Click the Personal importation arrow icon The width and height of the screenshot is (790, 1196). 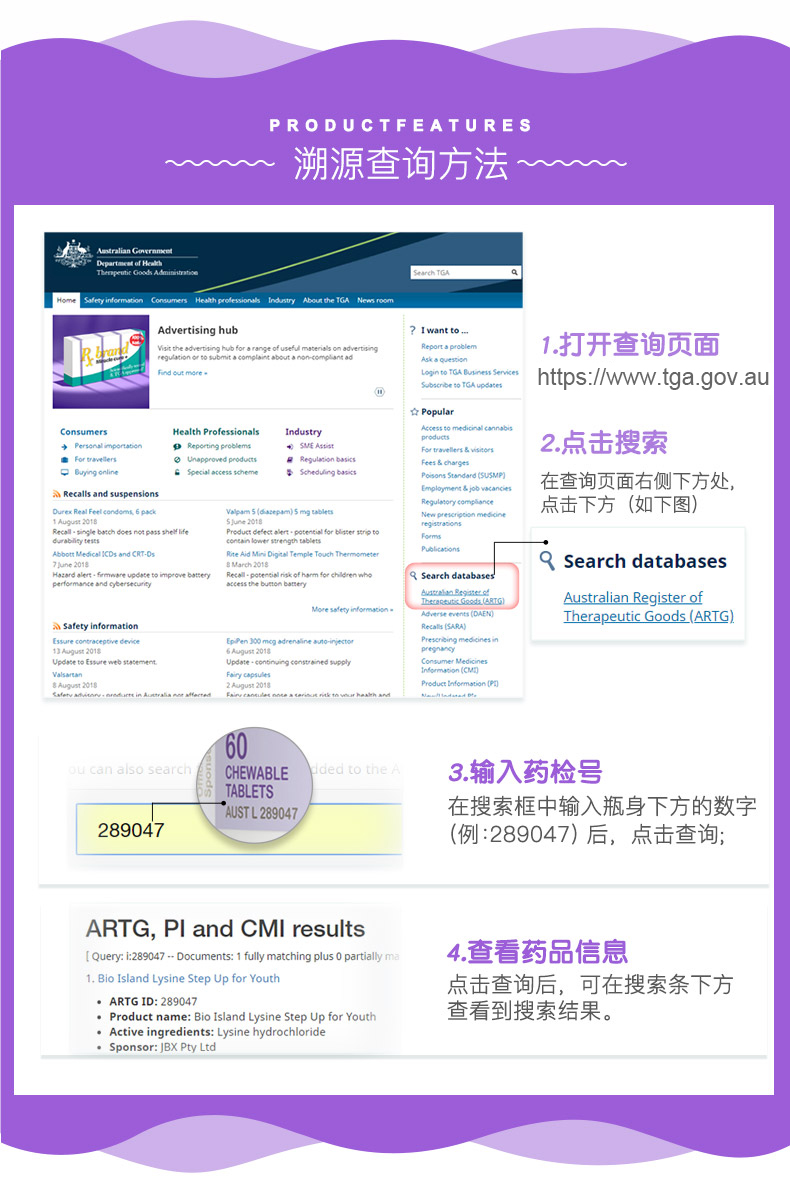pyautogui.click(x=64, y=446)
